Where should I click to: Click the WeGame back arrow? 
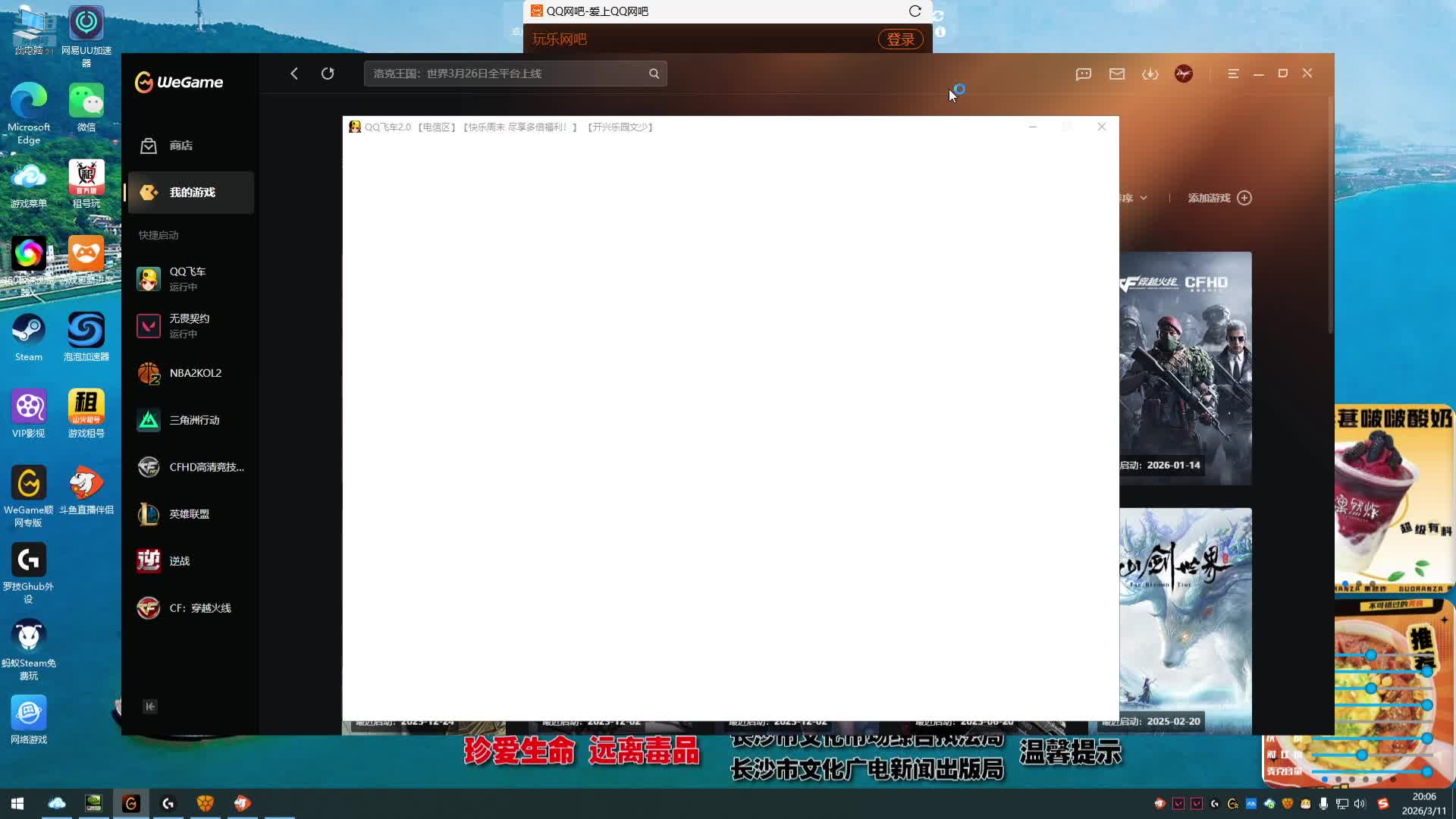(x=294, y=74)
